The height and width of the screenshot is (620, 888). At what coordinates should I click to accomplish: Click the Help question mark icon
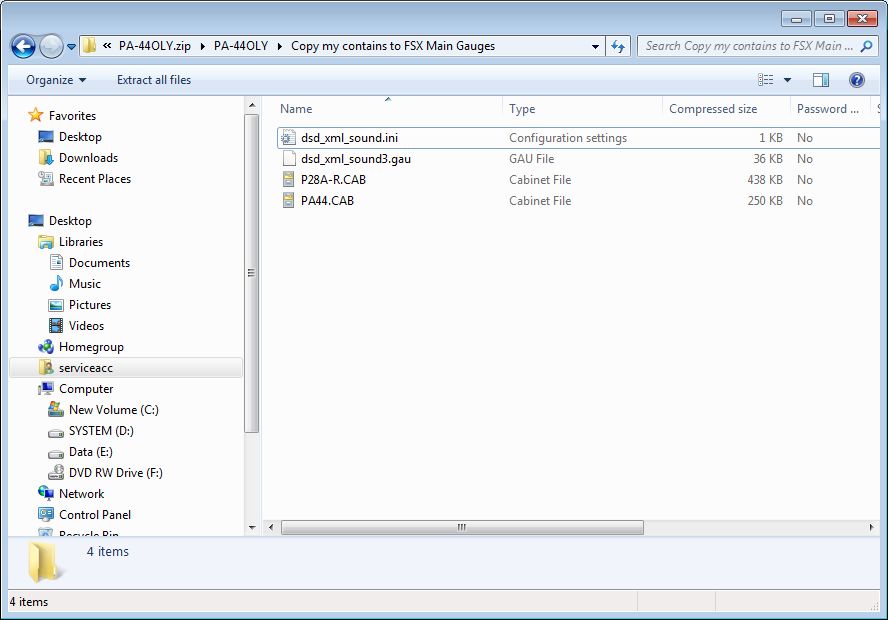[x=856, y=80]
